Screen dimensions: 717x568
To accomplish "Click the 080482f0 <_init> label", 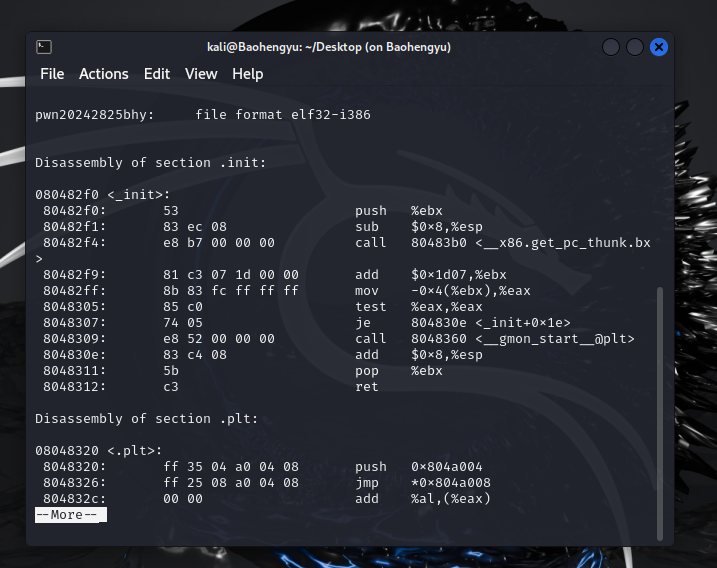I will 102,195.
